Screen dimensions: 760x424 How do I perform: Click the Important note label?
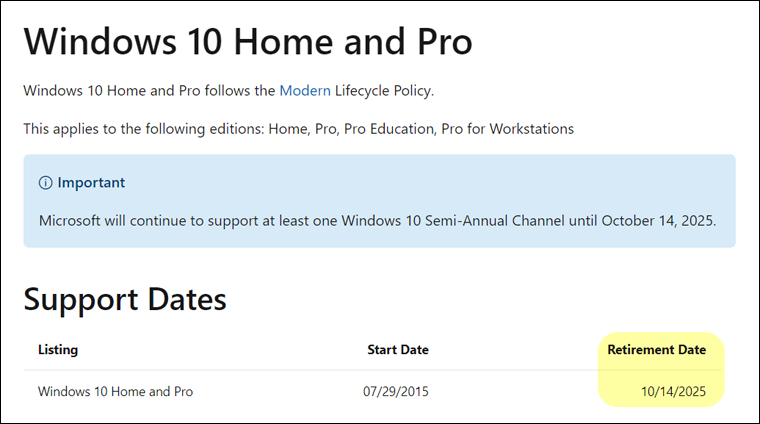point(91,183)
